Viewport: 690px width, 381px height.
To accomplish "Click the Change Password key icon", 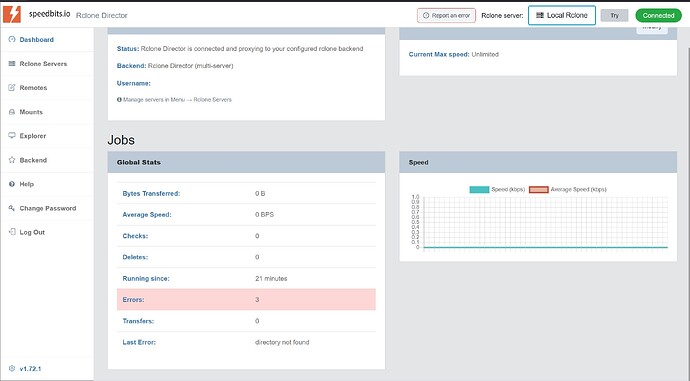I will [x=12, y=208].
